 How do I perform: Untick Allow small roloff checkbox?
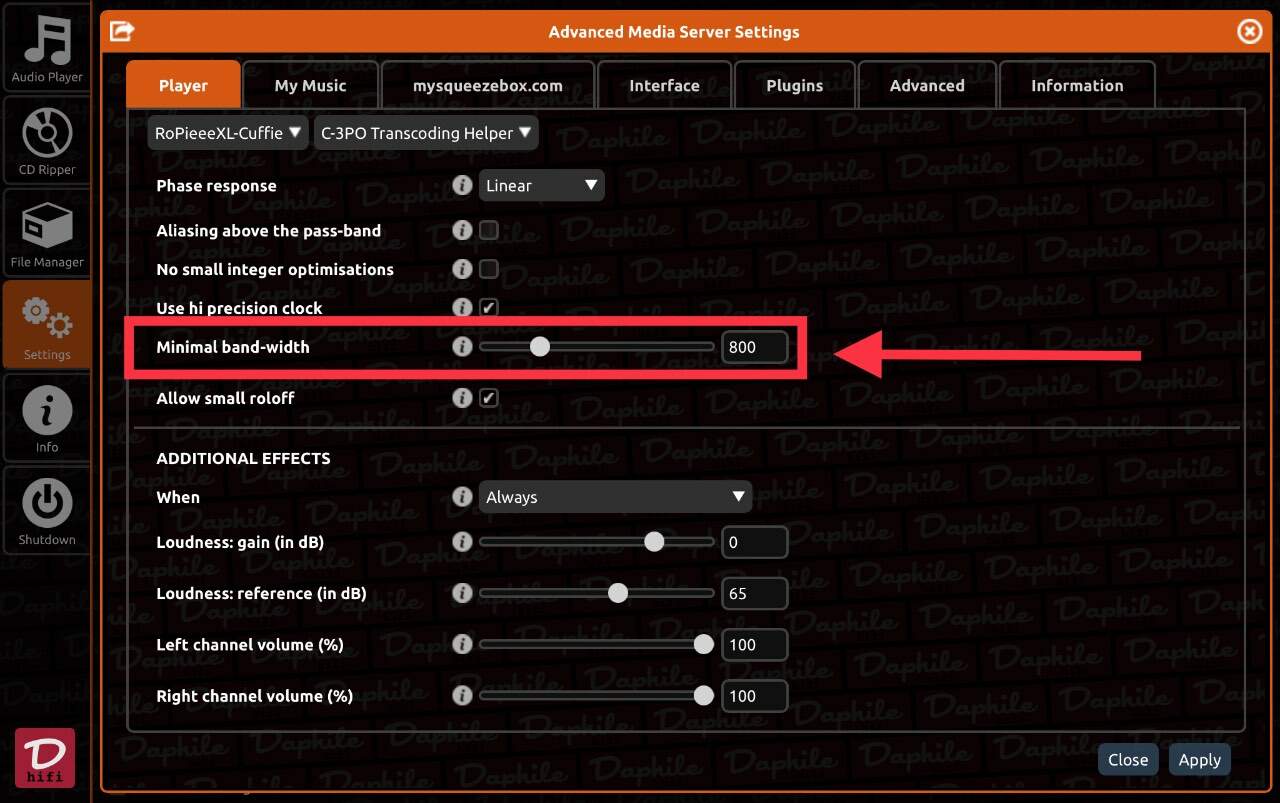click(489, 398)
